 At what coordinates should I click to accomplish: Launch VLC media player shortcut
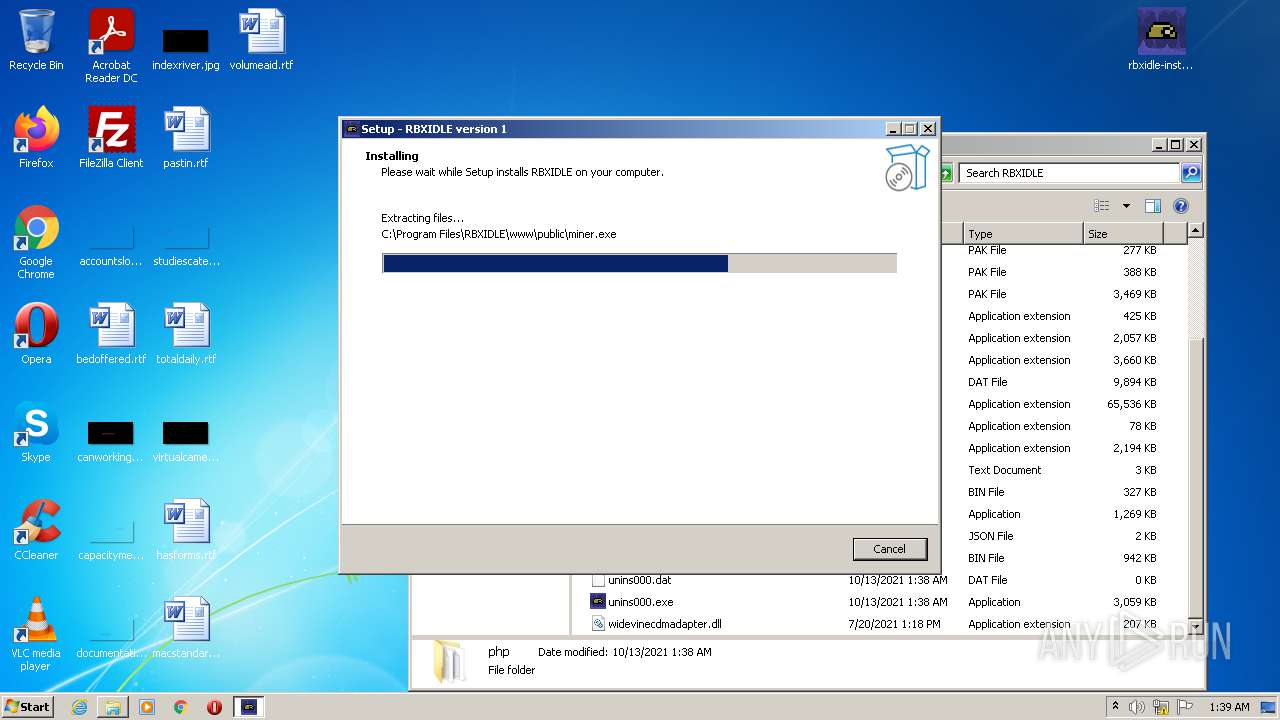[36, 634]
